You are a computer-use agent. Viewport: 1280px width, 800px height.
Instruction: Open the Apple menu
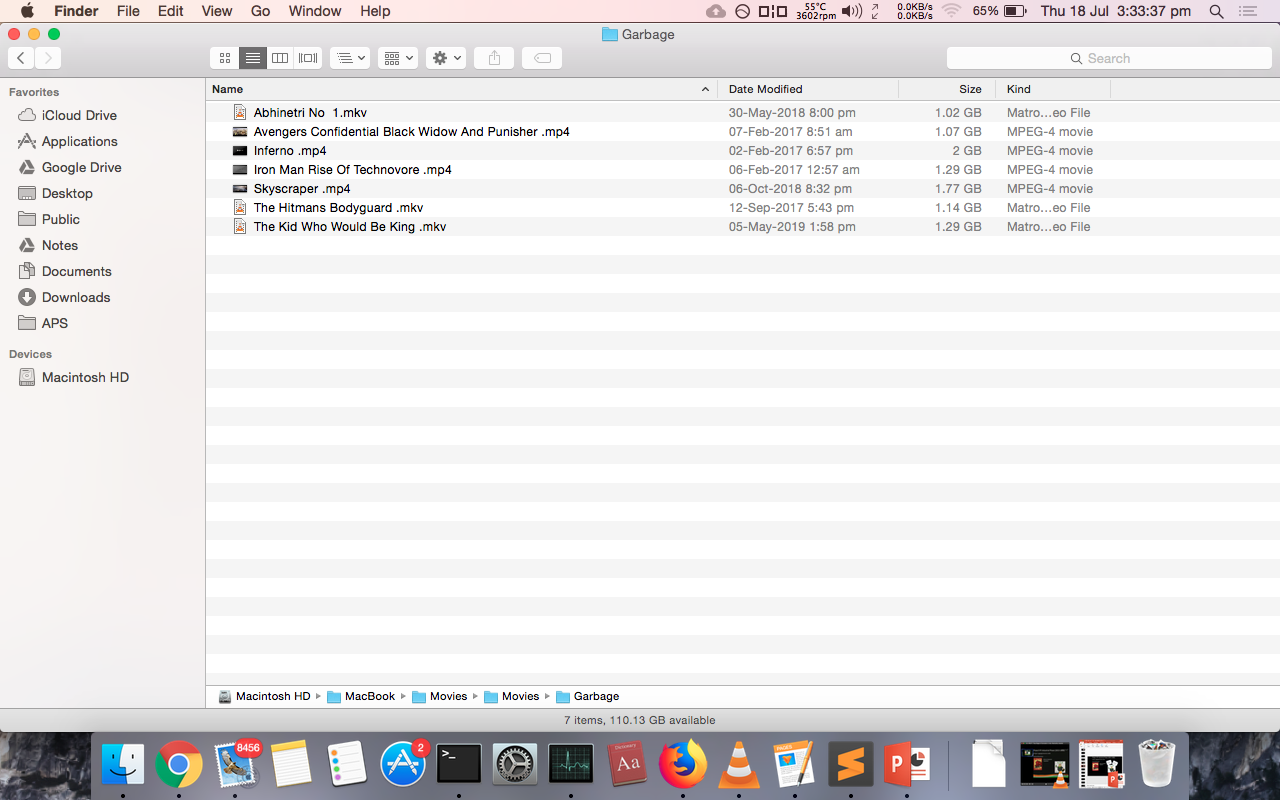pos(27,11)
